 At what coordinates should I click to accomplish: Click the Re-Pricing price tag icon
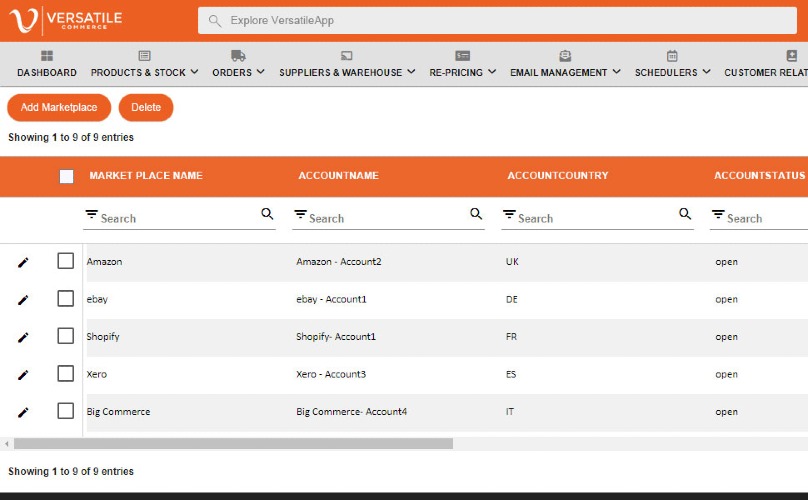point(462,56)
